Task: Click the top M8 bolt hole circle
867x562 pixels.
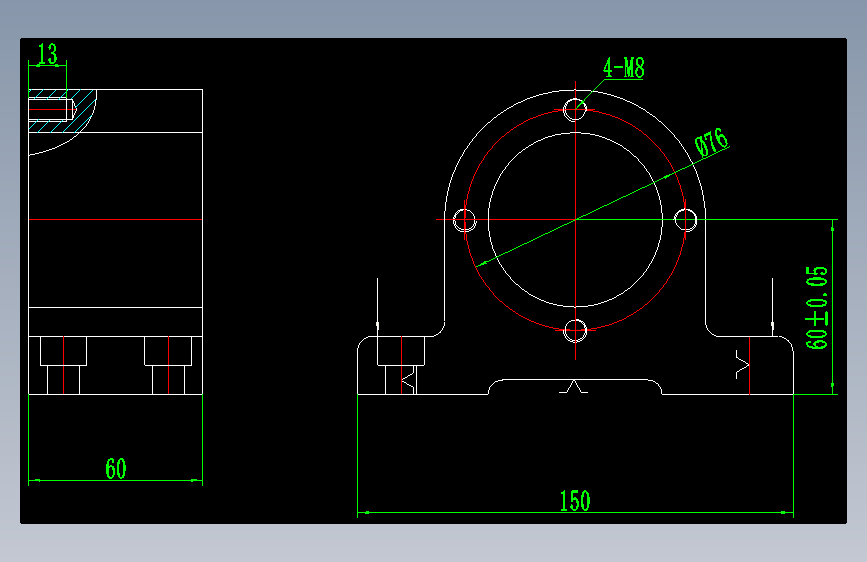Action: (575, 109)
